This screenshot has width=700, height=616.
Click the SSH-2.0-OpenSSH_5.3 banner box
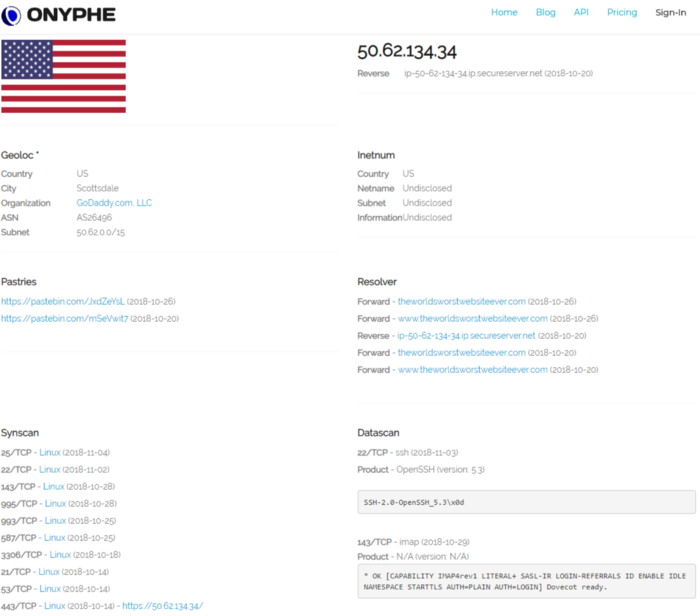click(526, 502)
